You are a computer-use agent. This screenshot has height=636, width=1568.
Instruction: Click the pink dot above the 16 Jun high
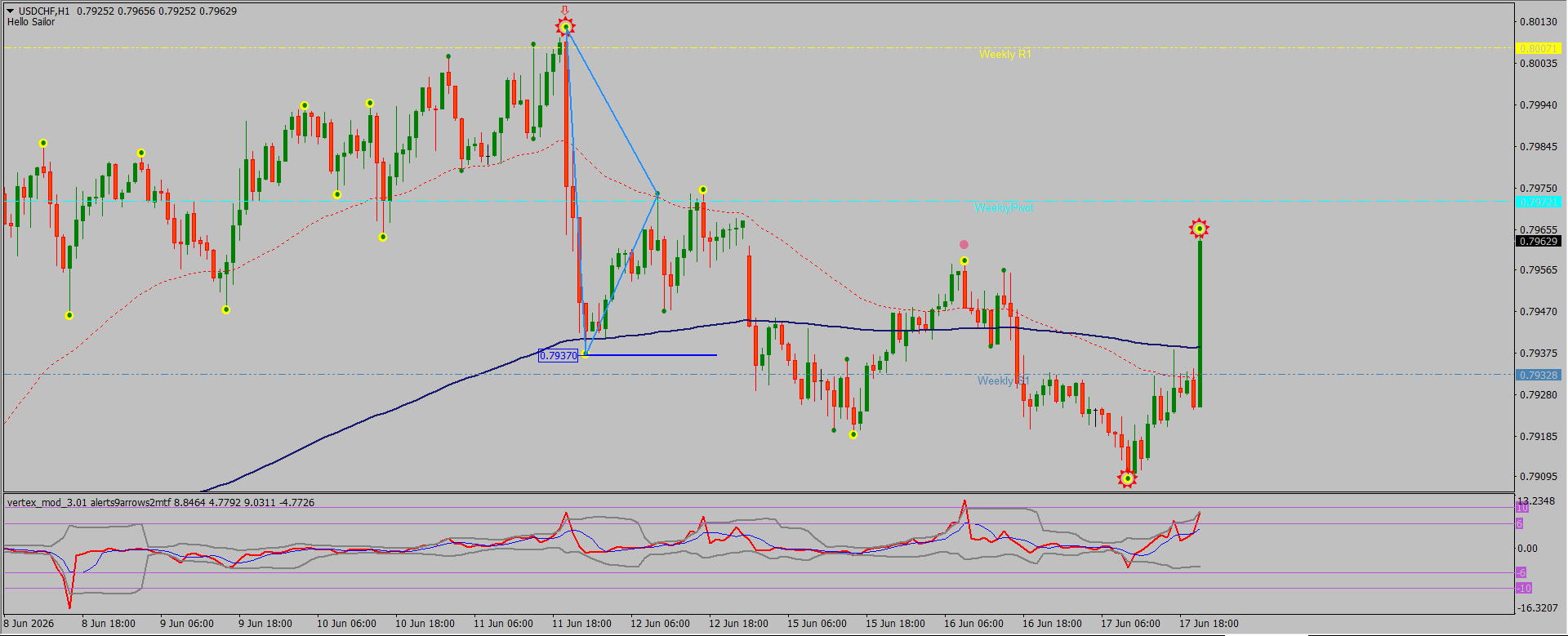964,244
